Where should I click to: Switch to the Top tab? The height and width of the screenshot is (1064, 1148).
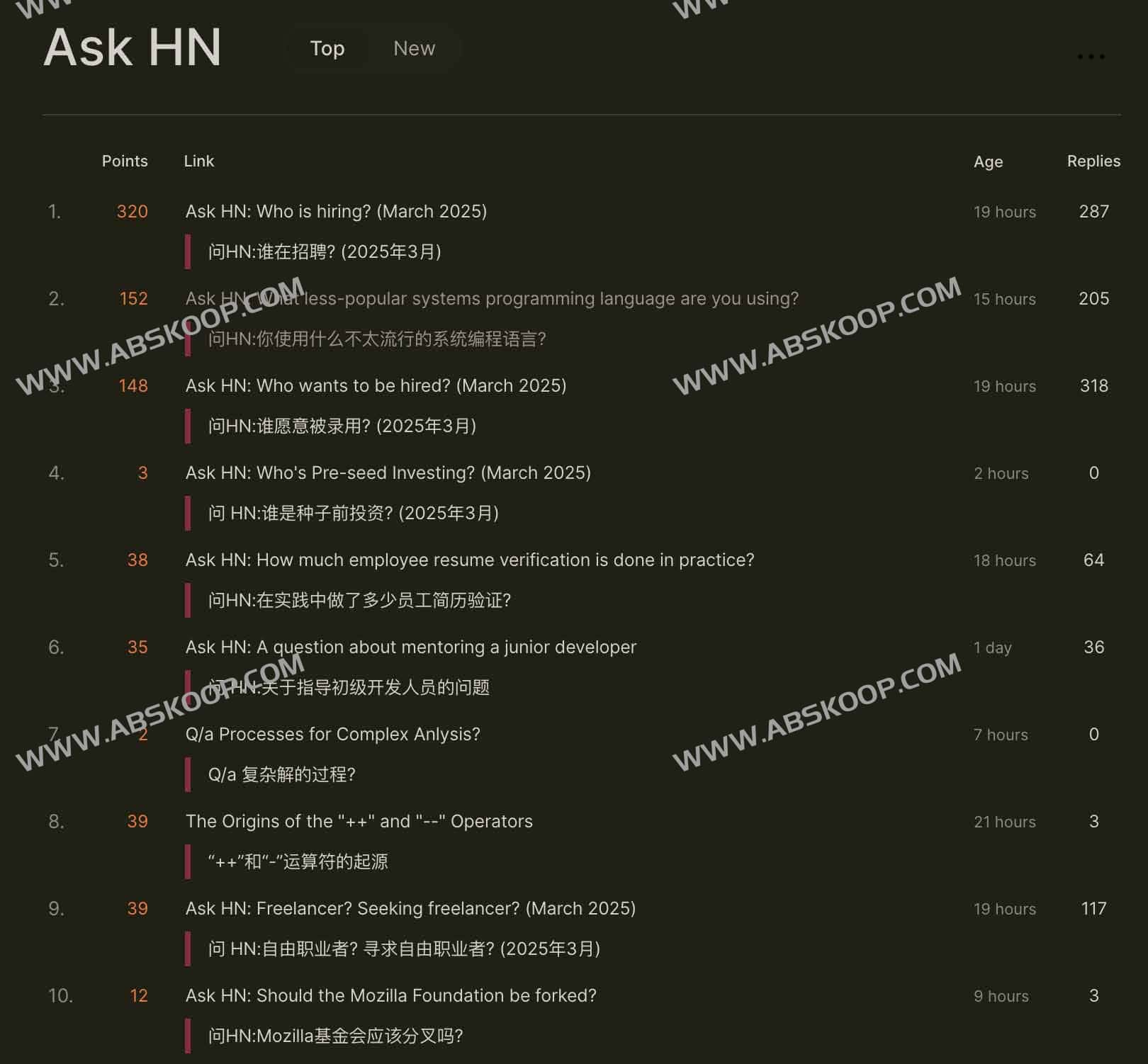(327, 48)
